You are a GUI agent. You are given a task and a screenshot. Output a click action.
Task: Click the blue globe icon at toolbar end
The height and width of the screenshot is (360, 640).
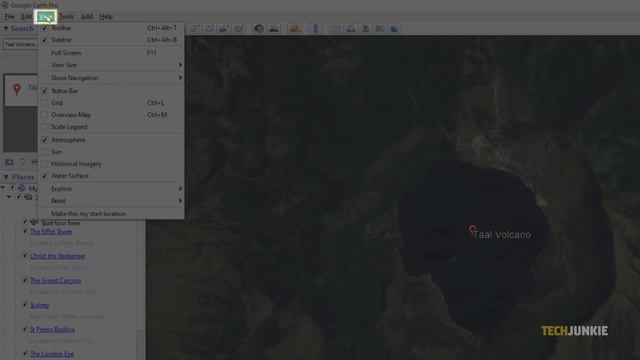(395, 28)
